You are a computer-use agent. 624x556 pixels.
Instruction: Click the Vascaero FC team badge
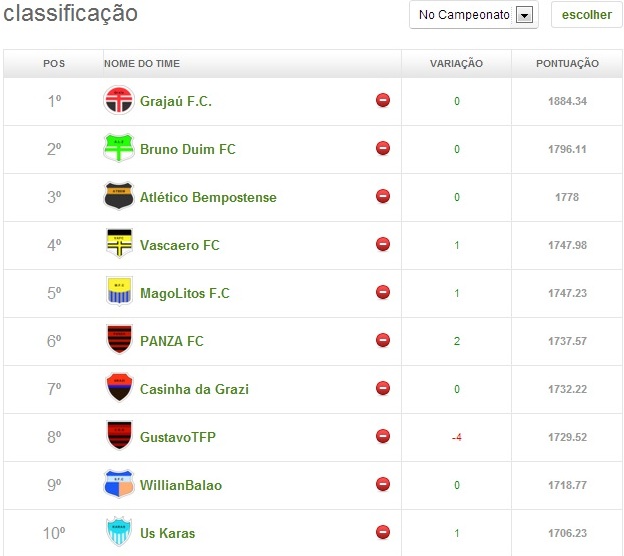(118, 245)
